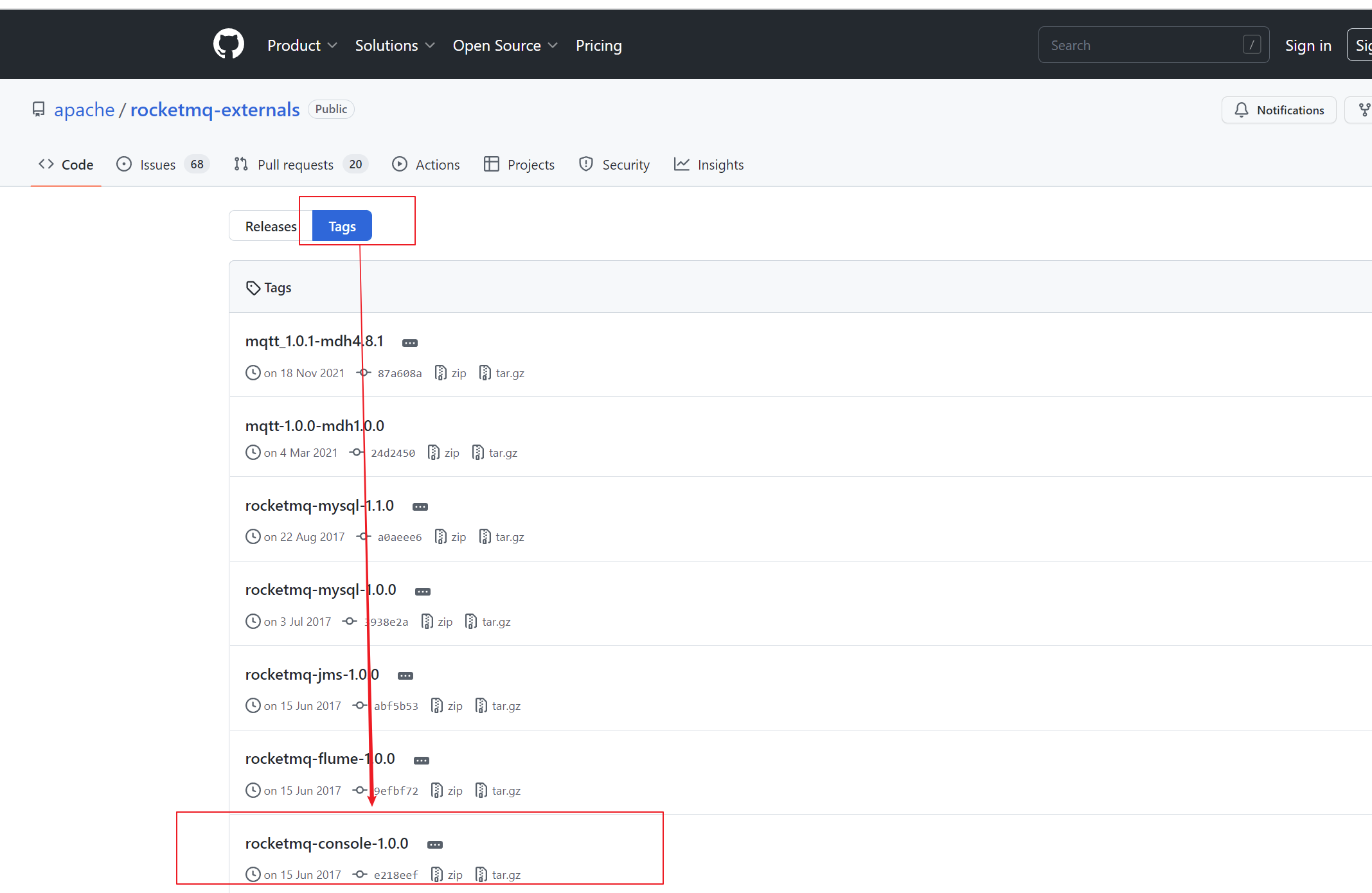Open the Security tab
The image size is (1372, 893).
click(614, 164)
